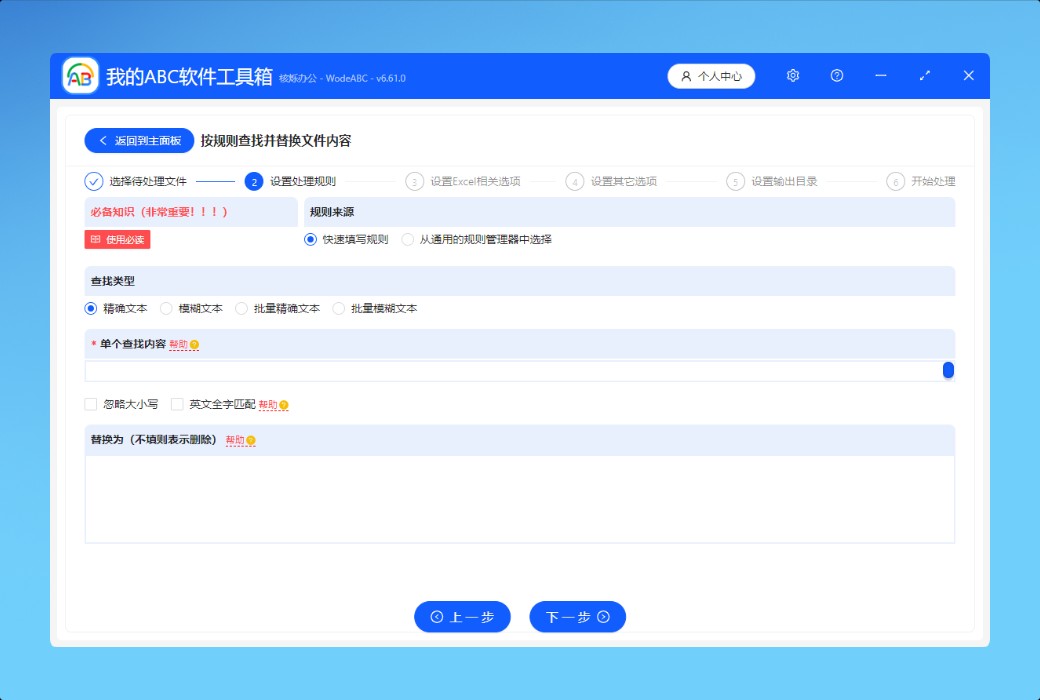
Task: Click the help icon beside 替换为
Action: tap(250, 441)
